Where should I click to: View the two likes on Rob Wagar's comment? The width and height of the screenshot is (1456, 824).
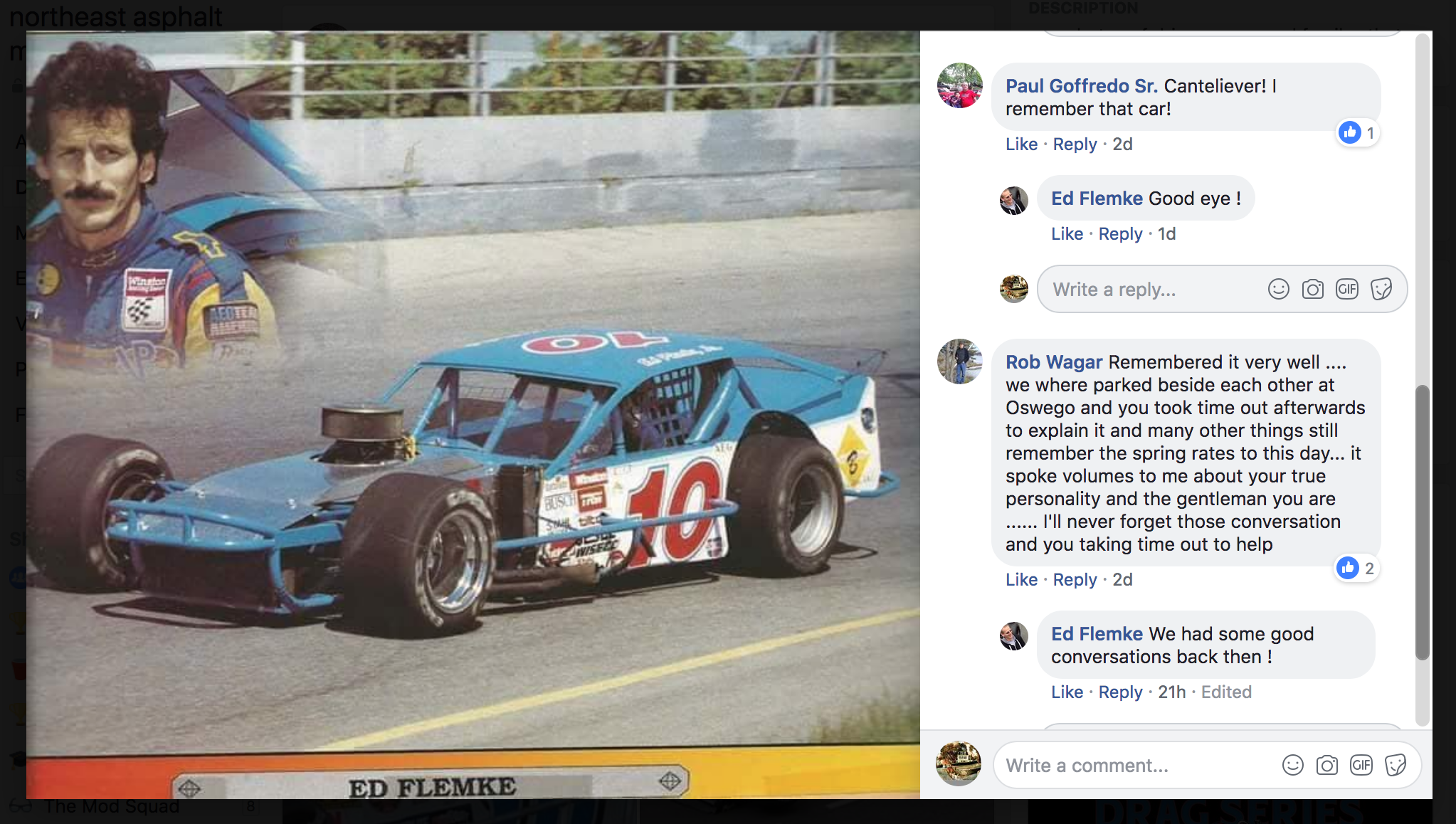pos(1356,568)
